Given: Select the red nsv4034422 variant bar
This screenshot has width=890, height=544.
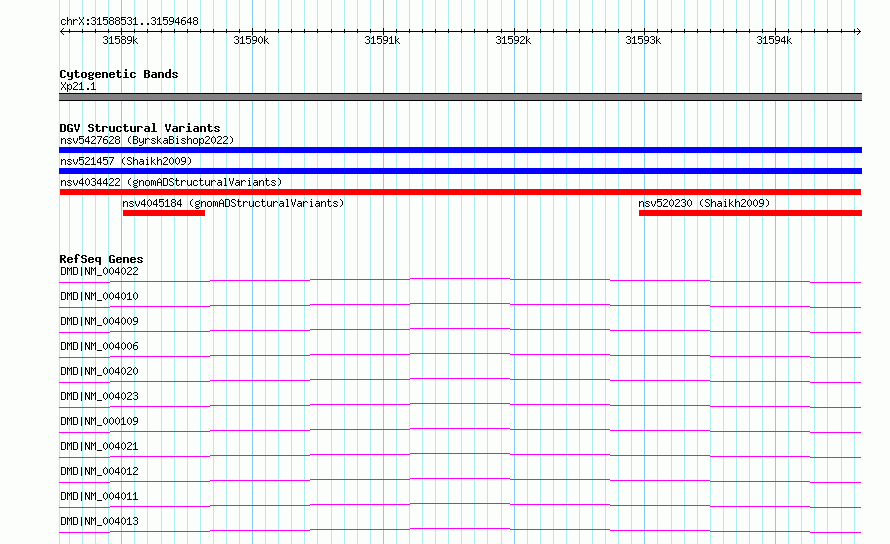Looking at the screenshot, I should [x=460, y=192].
